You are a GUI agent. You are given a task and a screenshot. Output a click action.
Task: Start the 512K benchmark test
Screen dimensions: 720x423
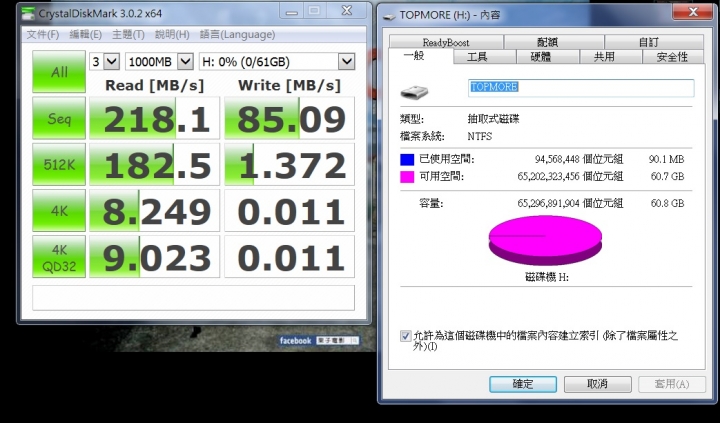tap(59, 164)
